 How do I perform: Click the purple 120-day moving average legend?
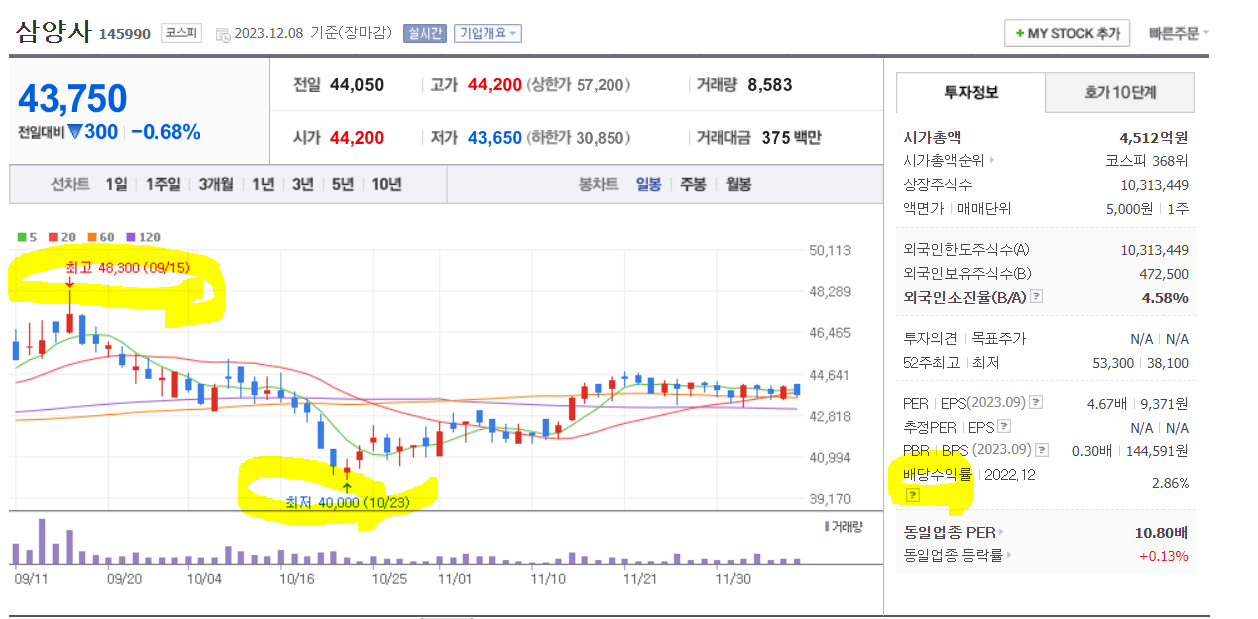(144, 237)
